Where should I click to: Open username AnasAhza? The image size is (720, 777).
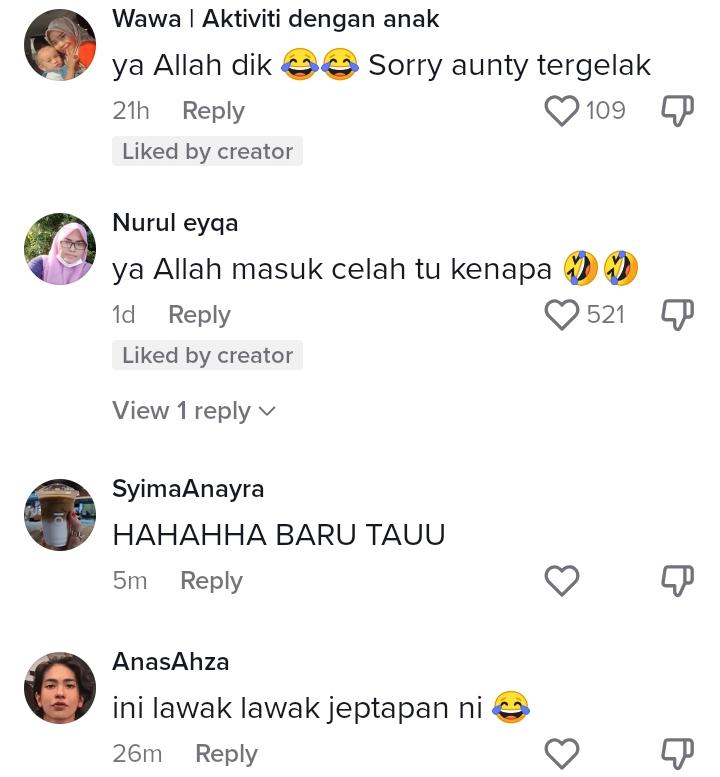coord(170,662)
